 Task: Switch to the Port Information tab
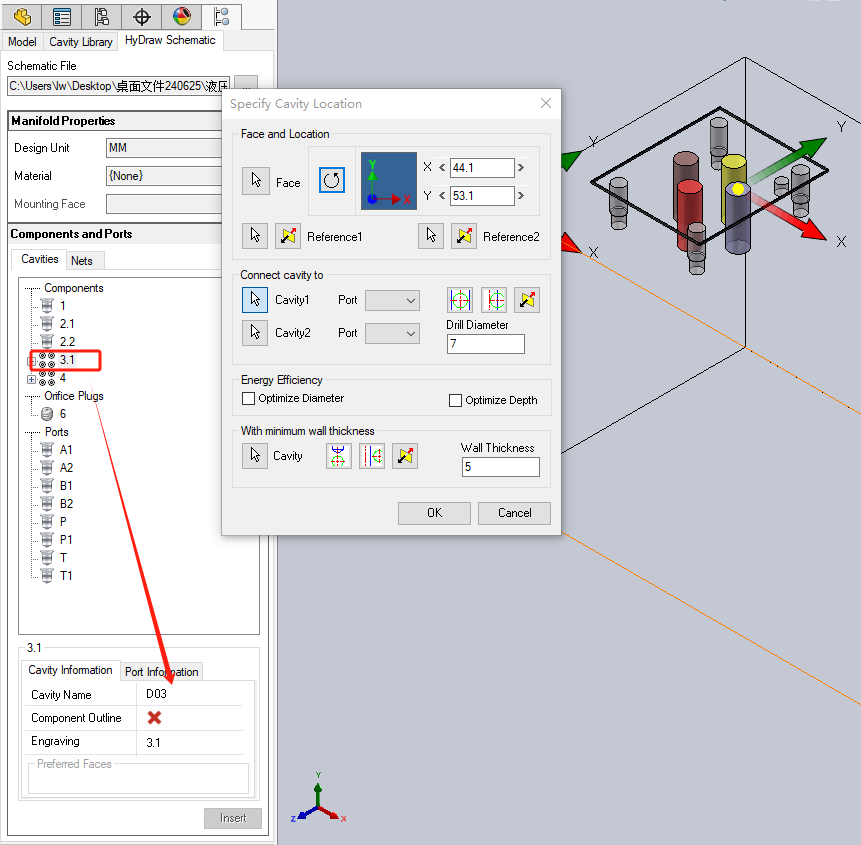tap(161, 672)
